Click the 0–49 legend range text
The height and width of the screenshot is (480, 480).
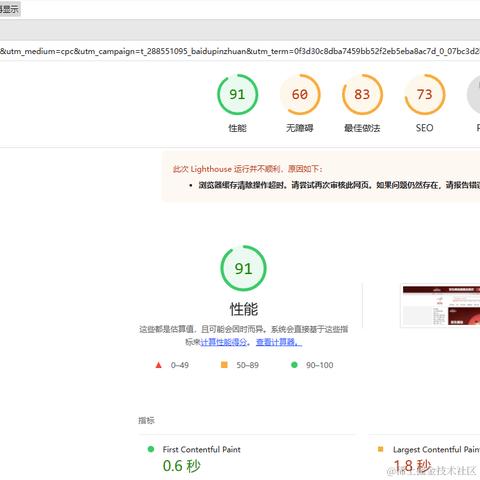180,365
